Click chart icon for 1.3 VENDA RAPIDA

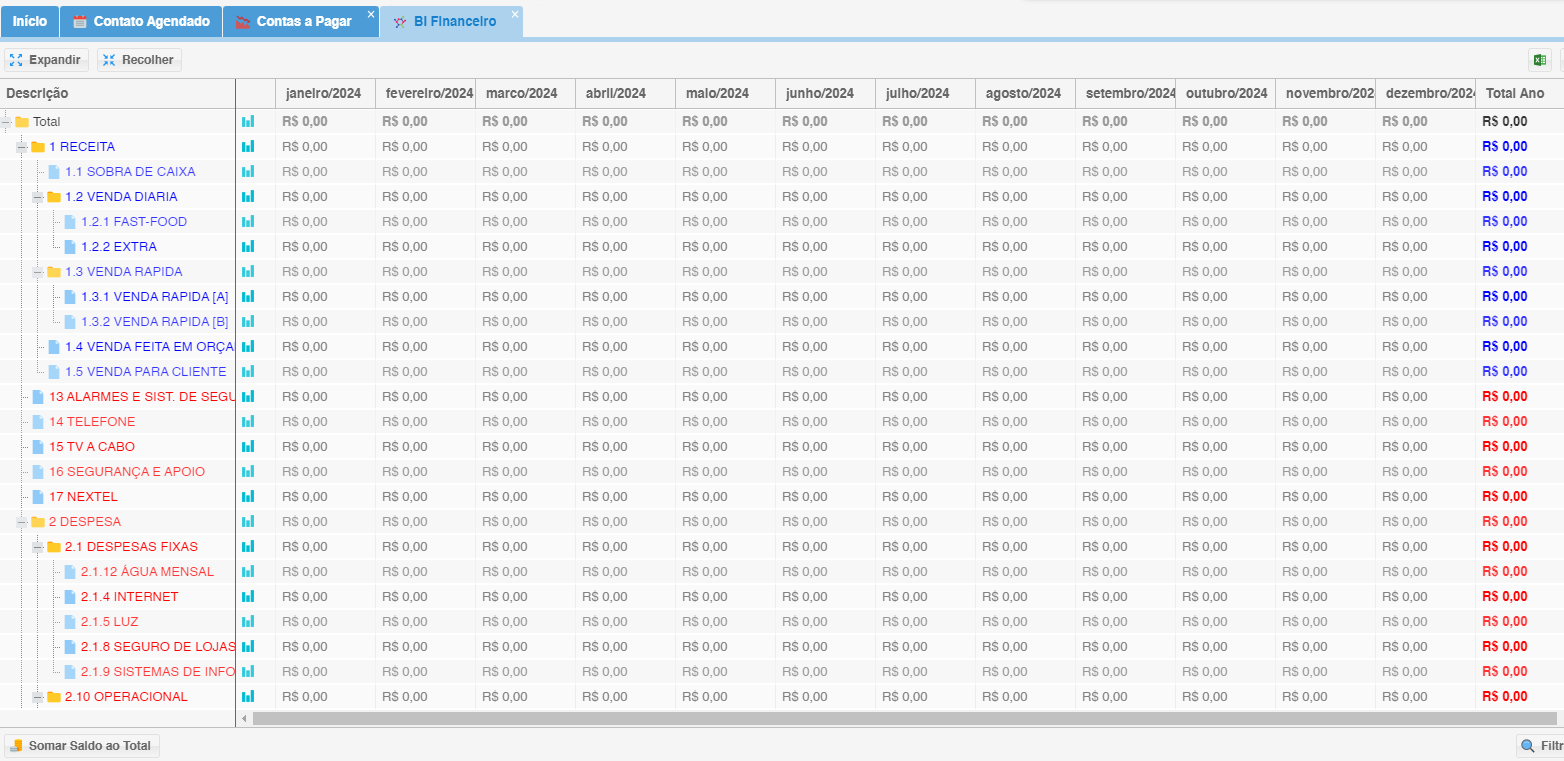(x=248, y=271)
